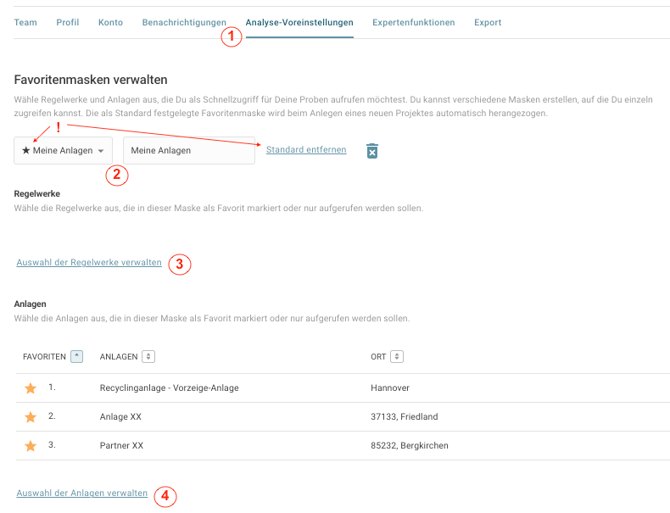This screenshot has height=513, width=670.
Task: Go to Benachrichtigungen tab
Action: 184,22
